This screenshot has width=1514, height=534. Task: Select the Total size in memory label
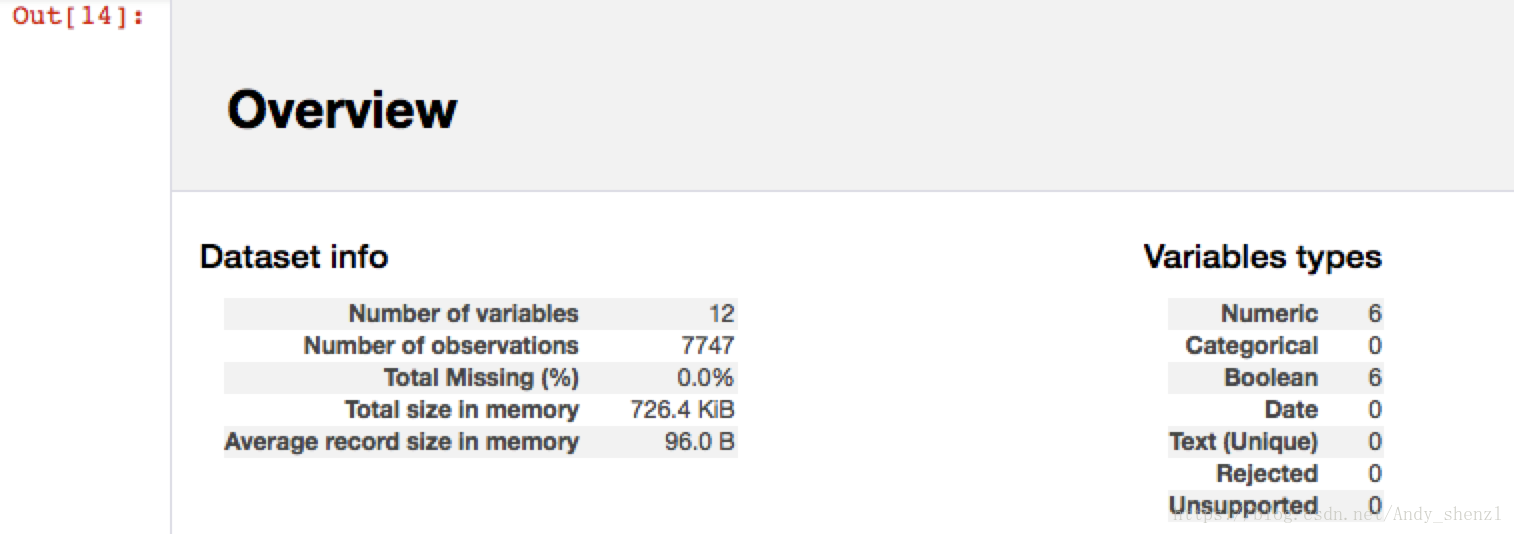(462, 409)
